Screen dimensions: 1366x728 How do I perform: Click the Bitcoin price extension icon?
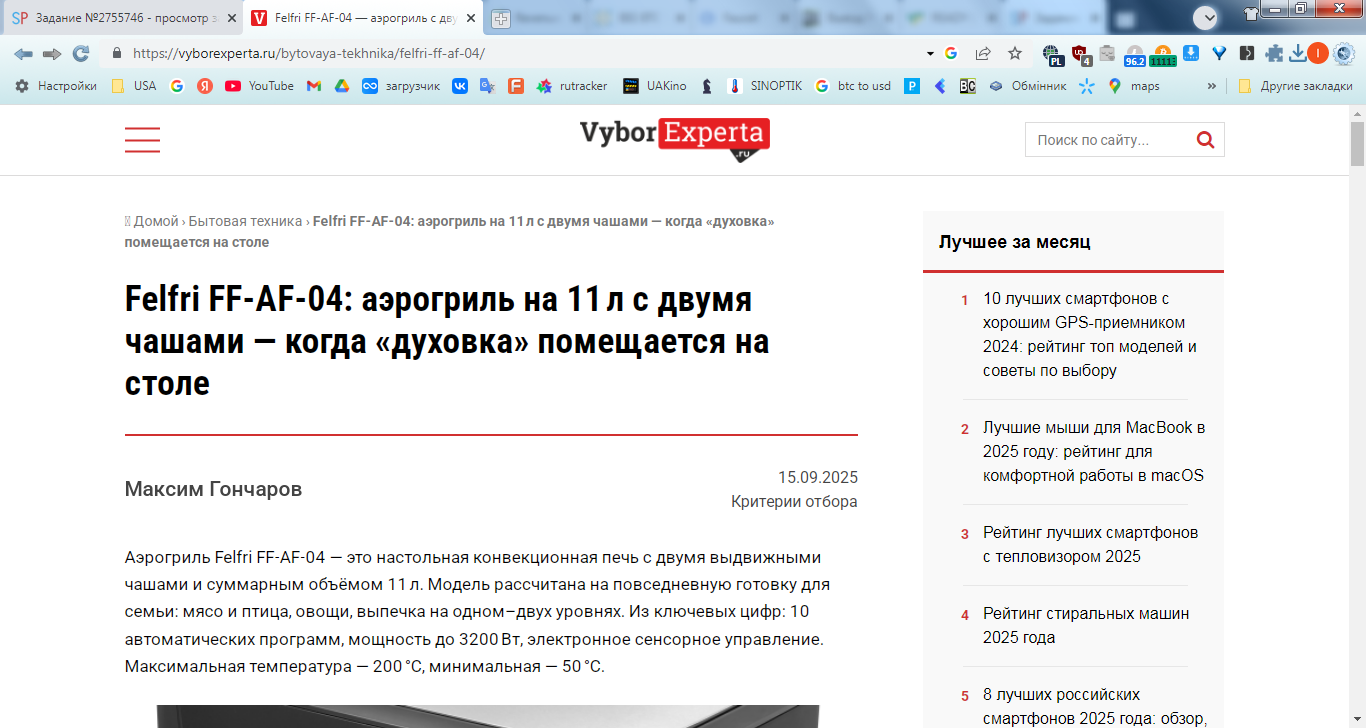(x=1163, y=55)
